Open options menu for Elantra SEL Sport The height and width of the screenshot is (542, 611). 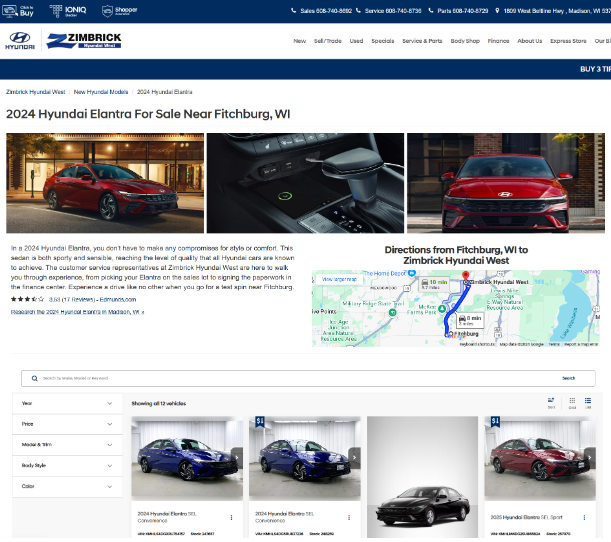pyautogui.click(x=584, y=517)
